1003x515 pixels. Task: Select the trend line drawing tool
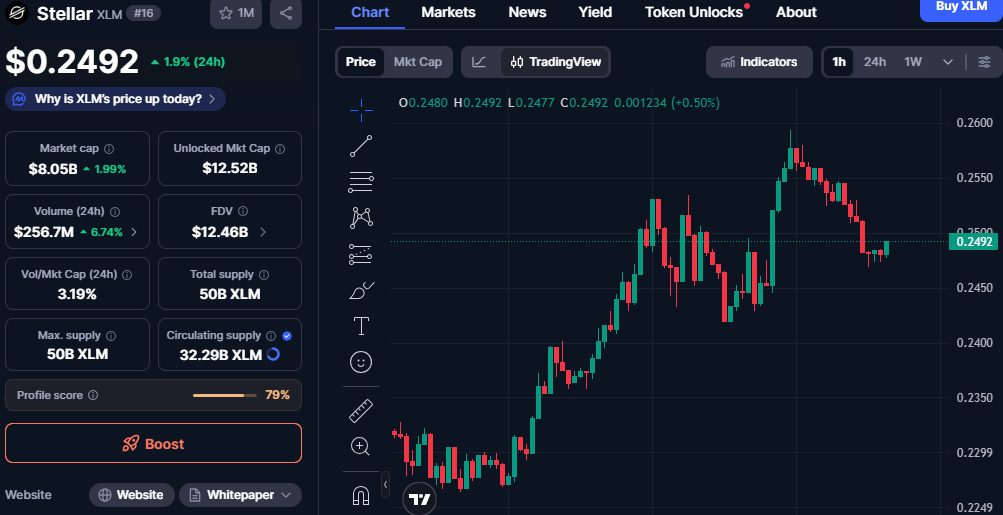(361, 145)
